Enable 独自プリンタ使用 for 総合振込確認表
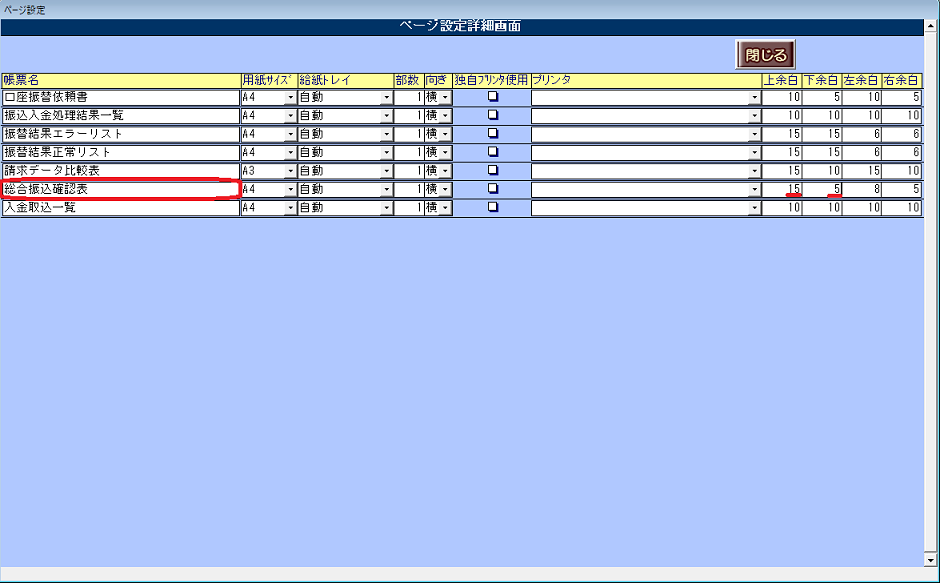This screenshot has height=583, width=940. tap(492, 189)
